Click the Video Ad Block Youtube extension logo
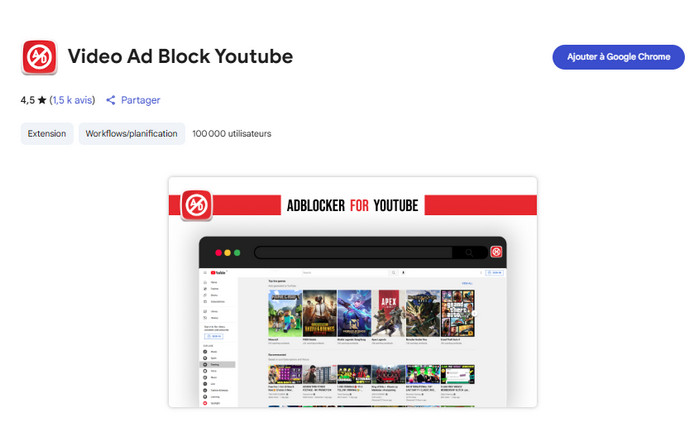 40,57
